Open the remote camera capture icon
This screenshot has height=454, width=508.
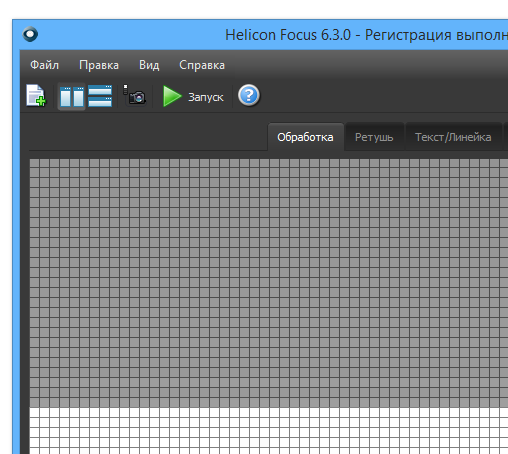click(134, 95)
